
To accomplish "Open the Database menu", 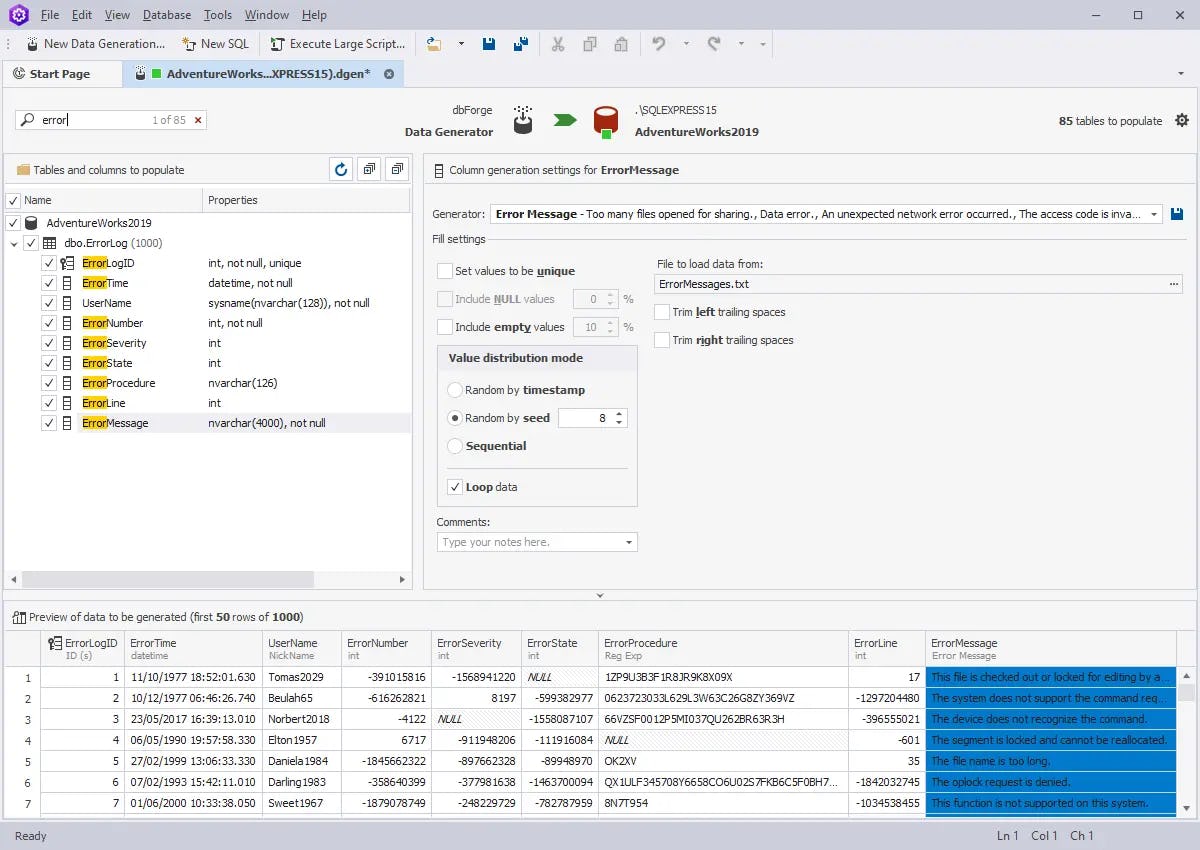I will coord(166,14).
